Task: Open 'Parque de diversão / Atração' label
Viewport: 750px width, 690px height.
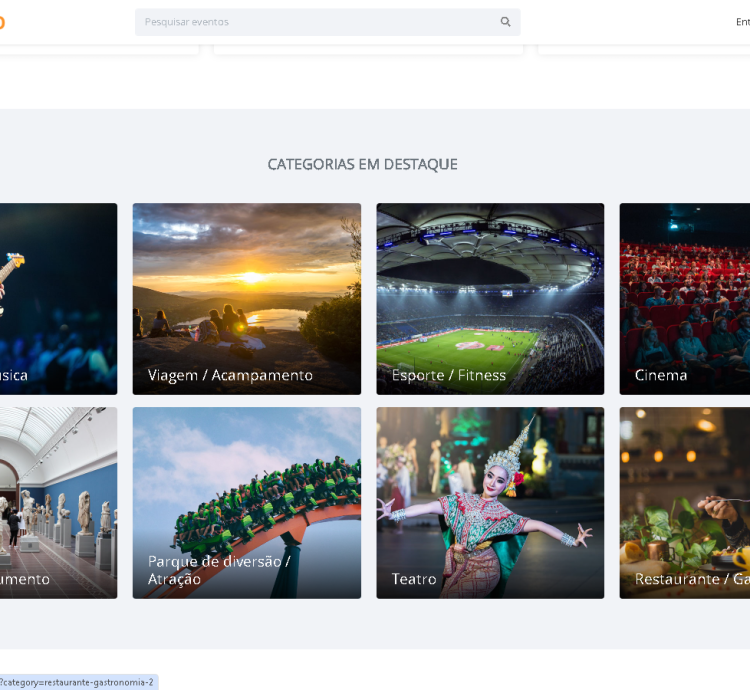Action: (219, 570)
